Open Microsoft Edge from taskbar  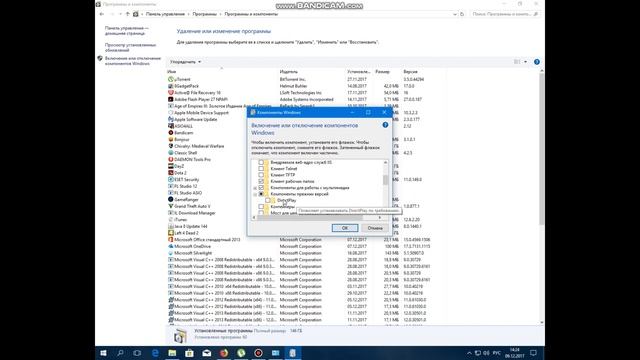click(x=155, y=353)
